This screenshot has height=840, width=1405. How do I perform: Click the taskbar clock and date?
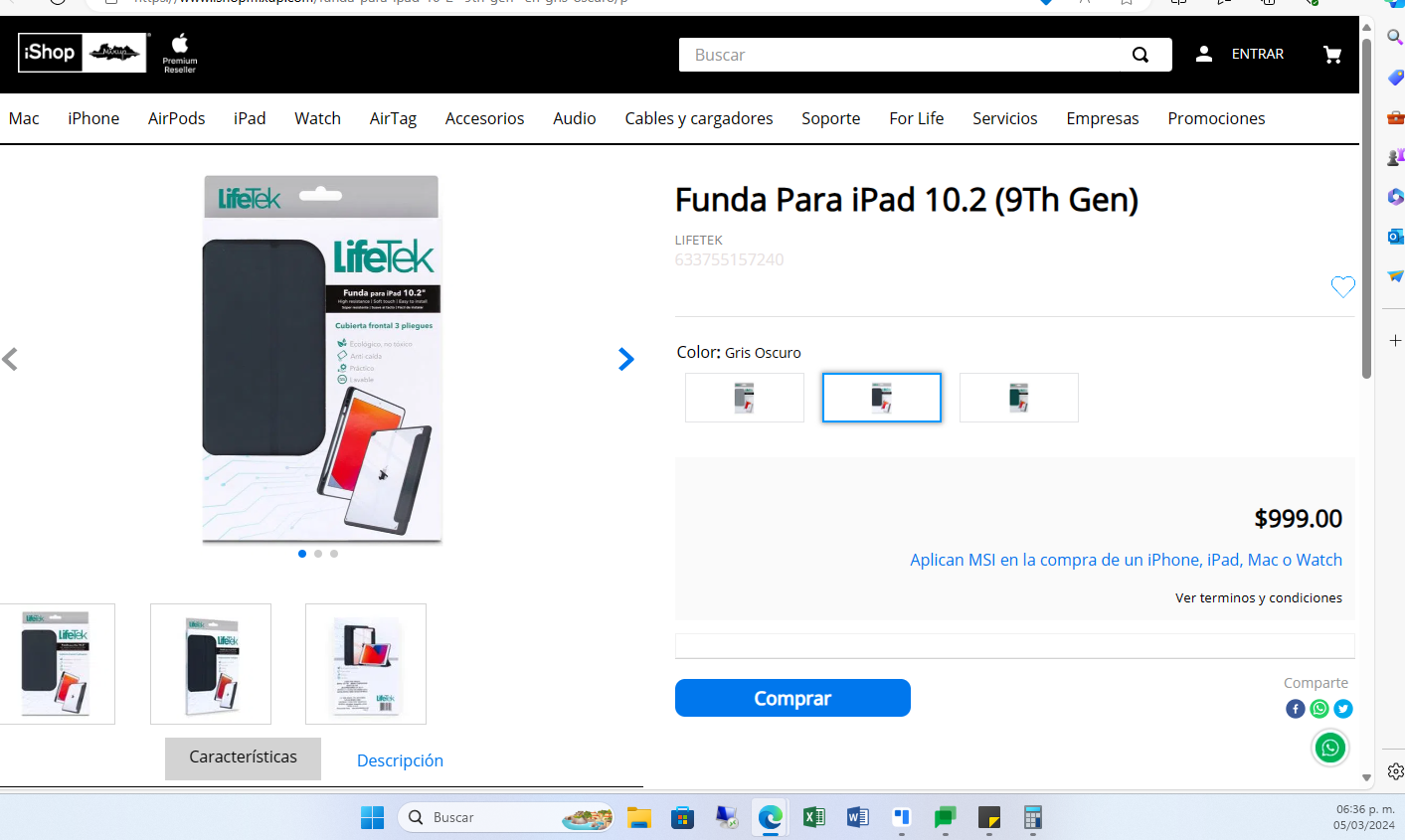1364,817
